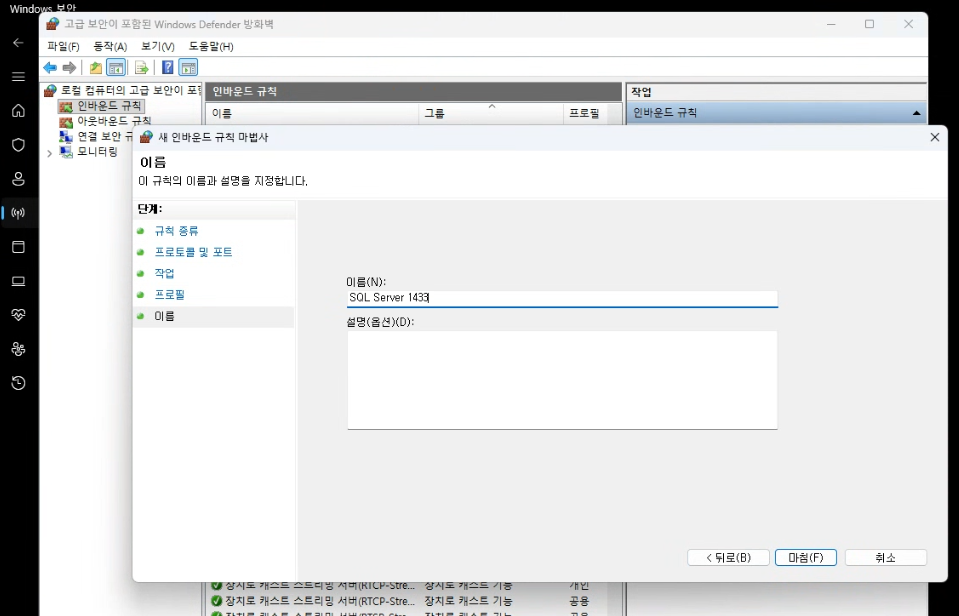Click the 뒤로(B) back button
Image resolution: width=959 pixels, height=616 pixels.
pyautogui.click(x=728, y=557)
